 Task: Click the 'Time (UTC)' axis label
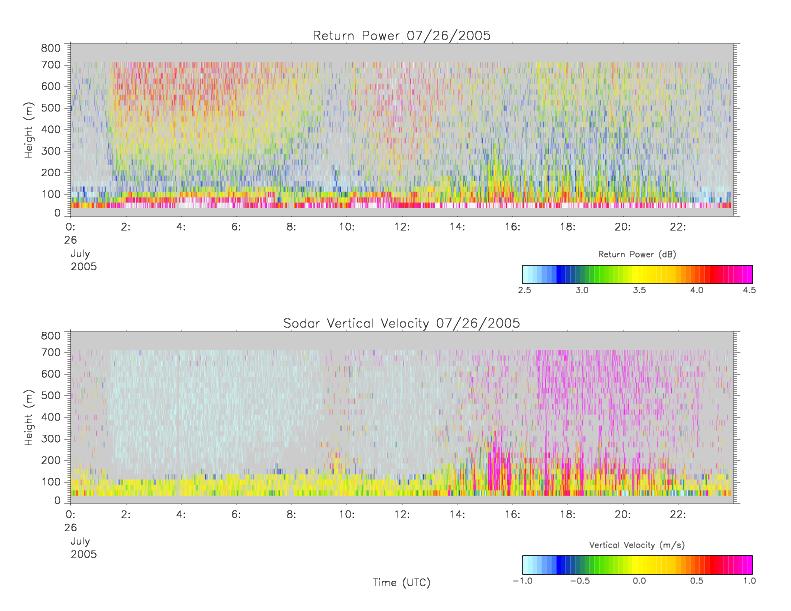[x=402, y=582]
